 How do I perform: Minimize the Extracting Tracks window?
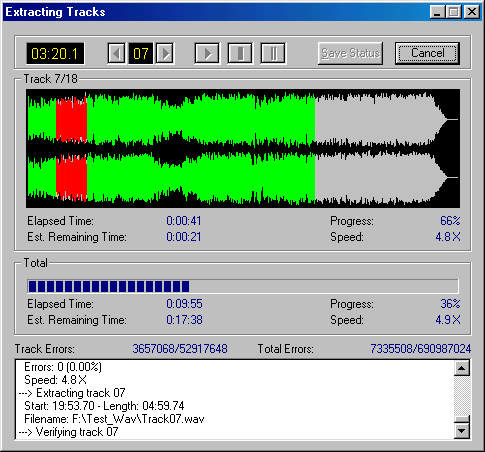437,12
